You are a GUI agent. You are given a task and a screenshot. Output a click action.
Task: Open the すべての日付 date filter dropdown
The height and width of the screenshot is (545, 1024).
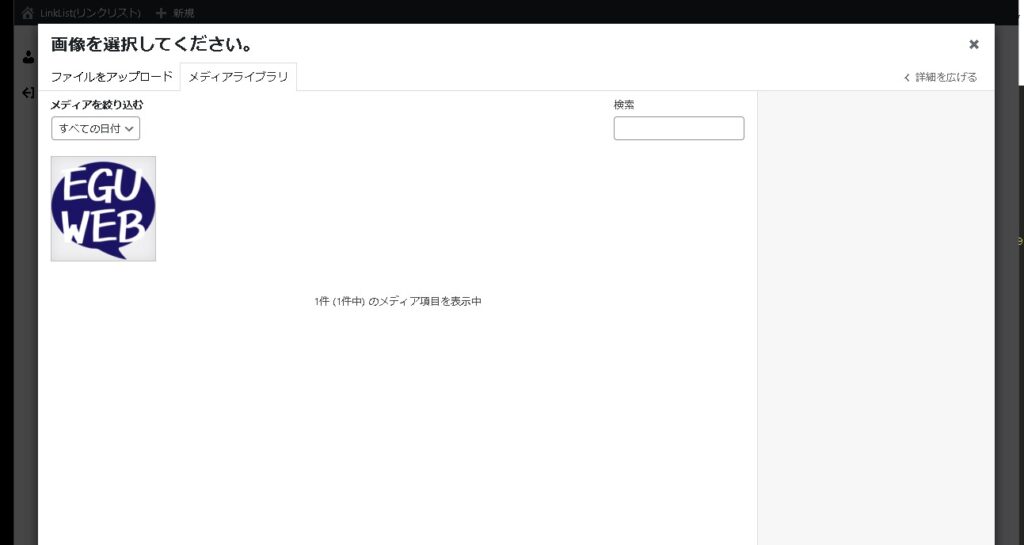[x=95, y=128]
